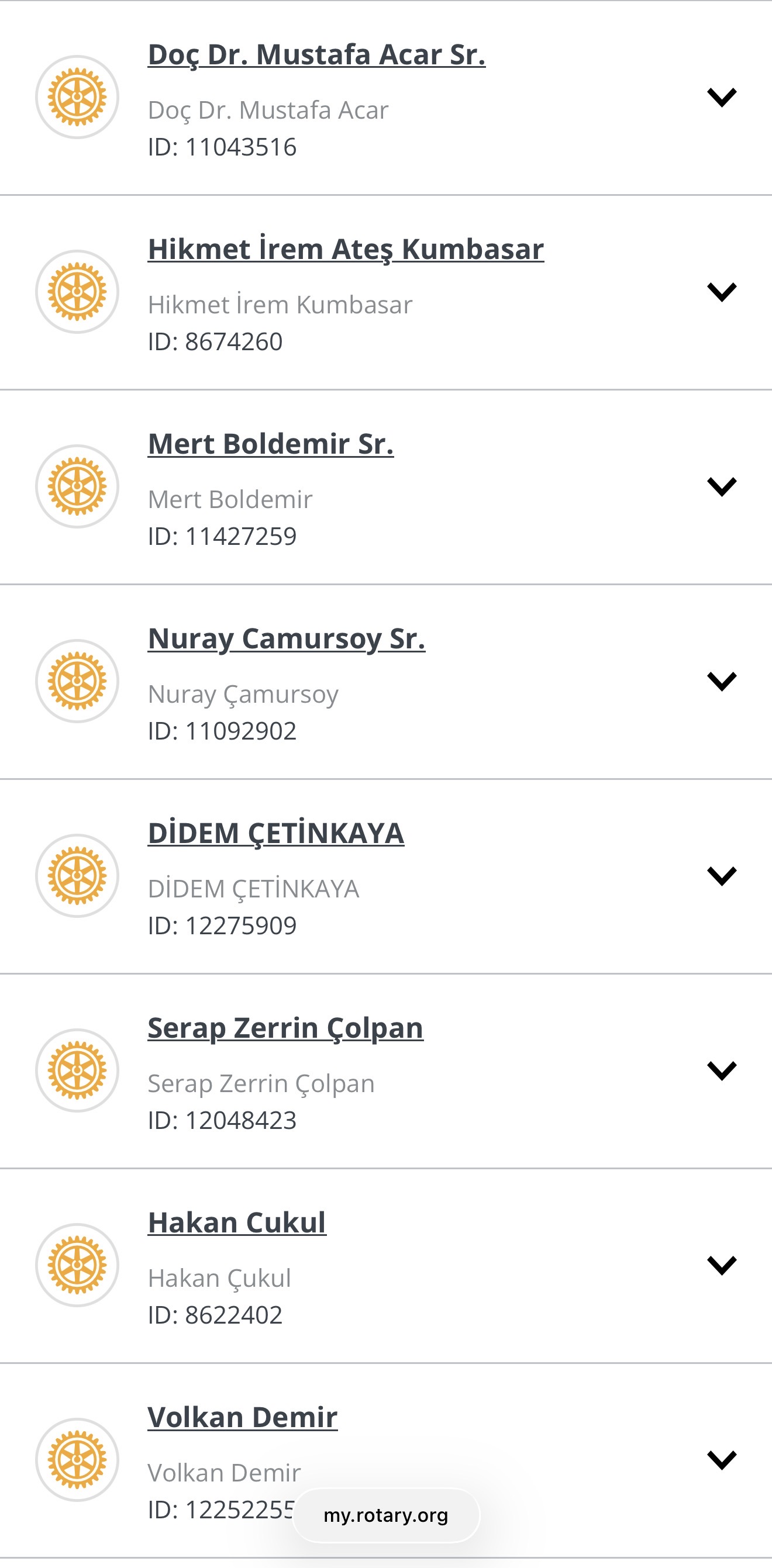
Task: Select Mert Boldemir's Rotary wheel avatar
Action: click(77, 486)
